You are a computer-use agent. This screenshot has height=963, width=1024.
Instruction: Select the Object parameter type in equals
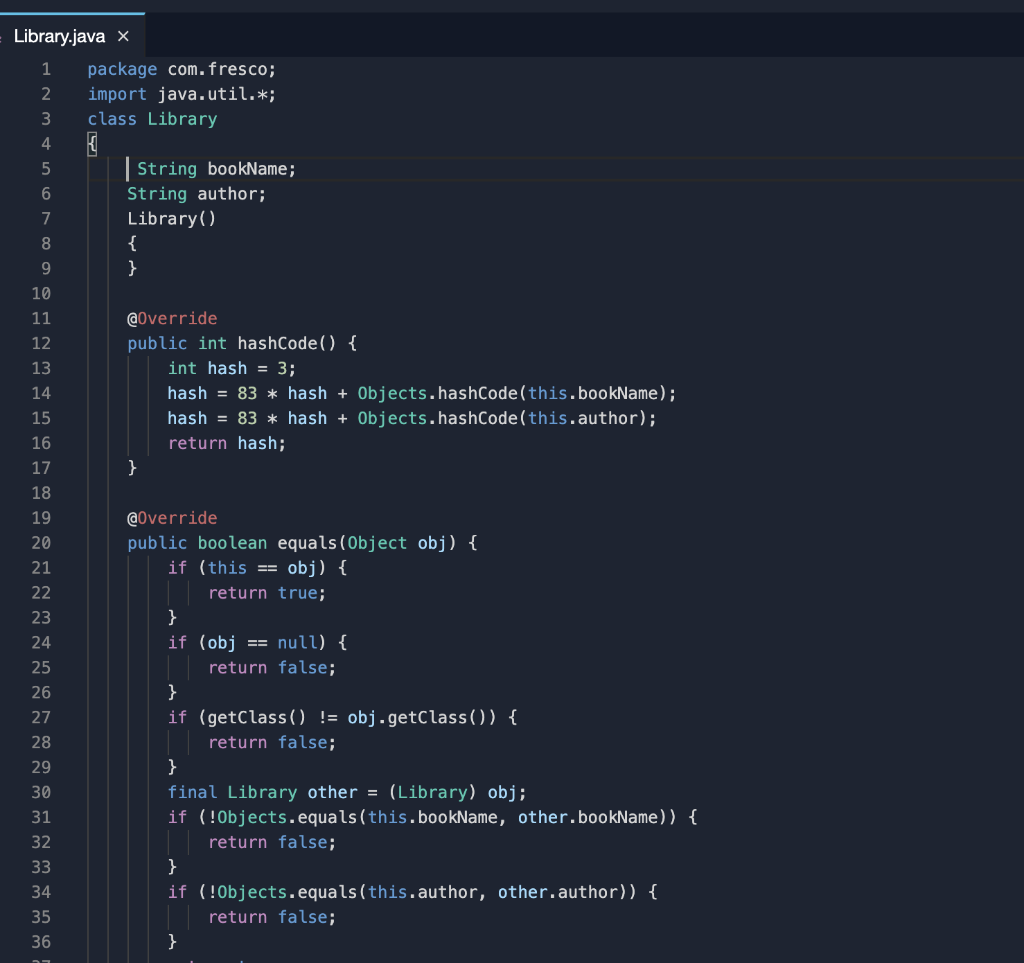(x=376, y=542)
